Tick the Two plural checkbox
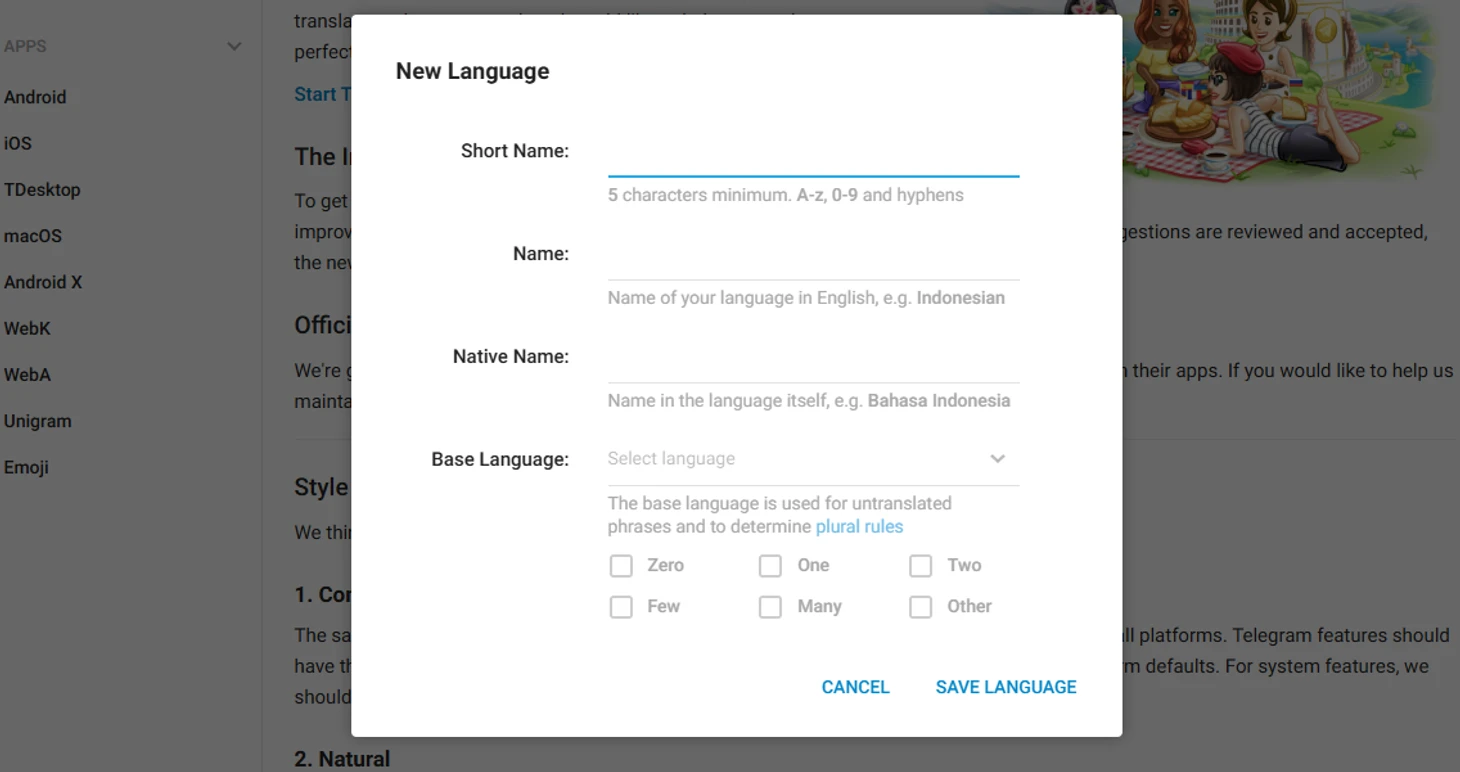1460x772 pixels. (920, 566)
